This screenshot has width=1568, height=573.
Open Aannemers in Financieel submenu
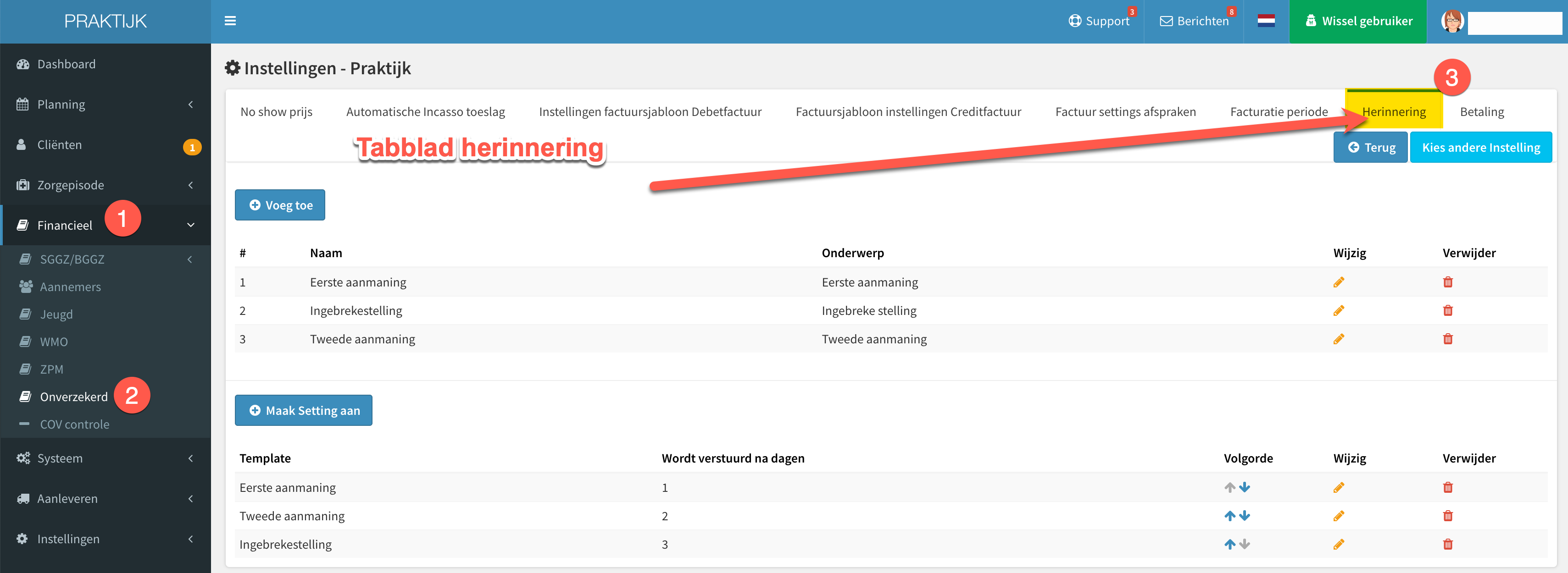point(71,286)
